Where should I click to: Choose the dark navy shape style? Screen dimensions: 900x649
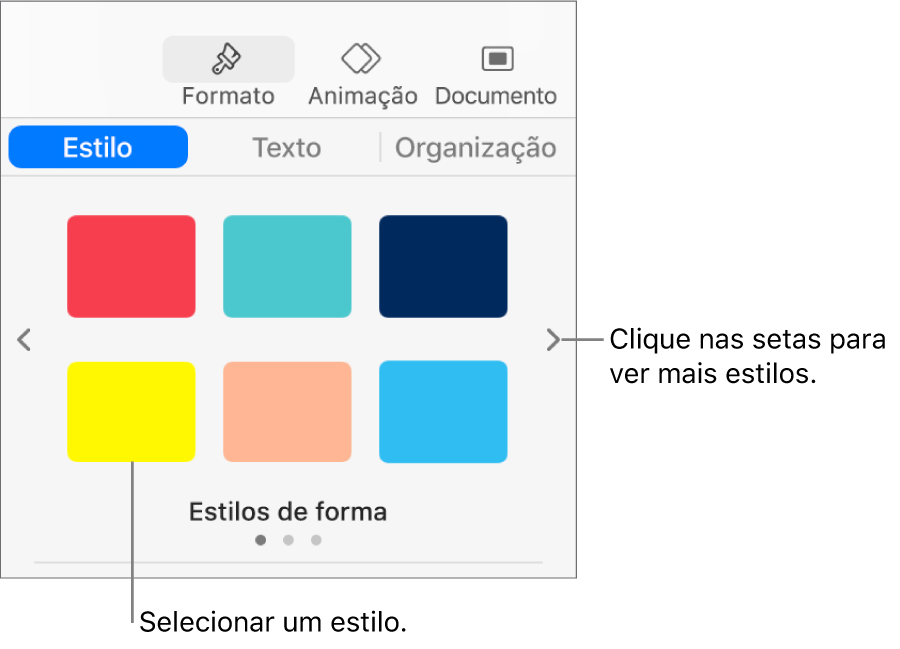click(x=443, y=266)
